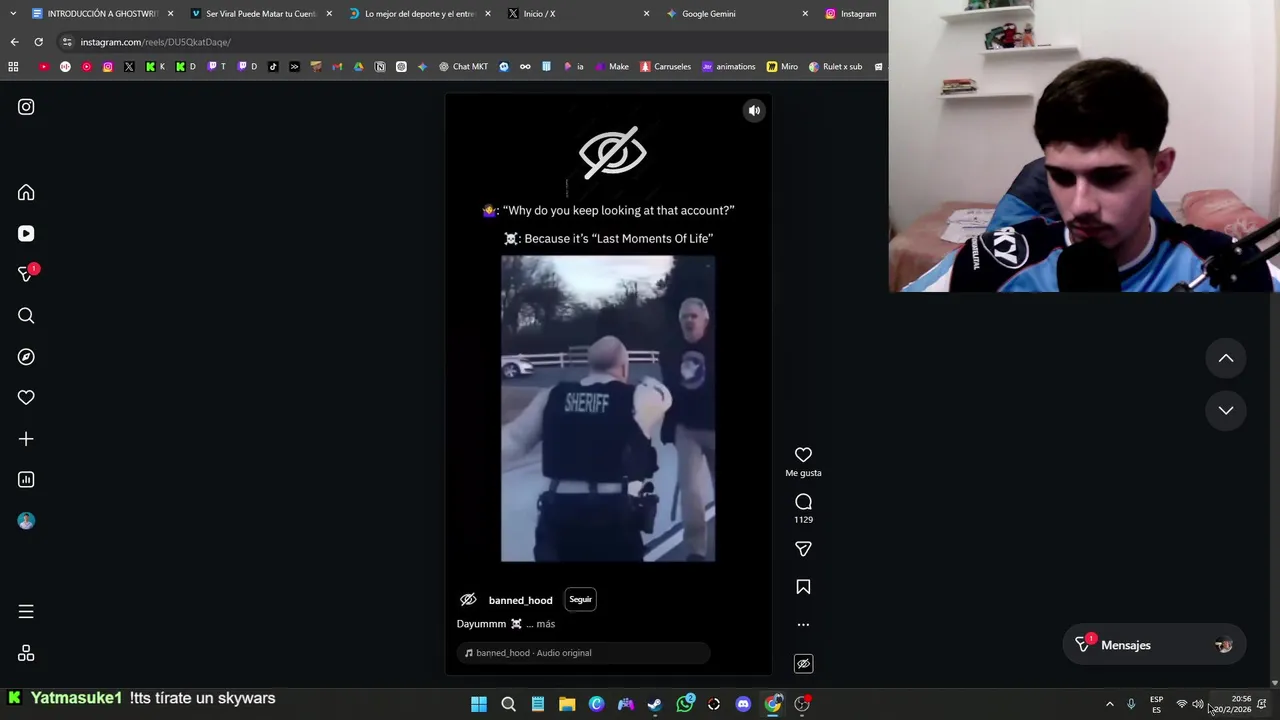Open the reel comments showing 1129
The image size is (1280, 720).
[803, 502]
